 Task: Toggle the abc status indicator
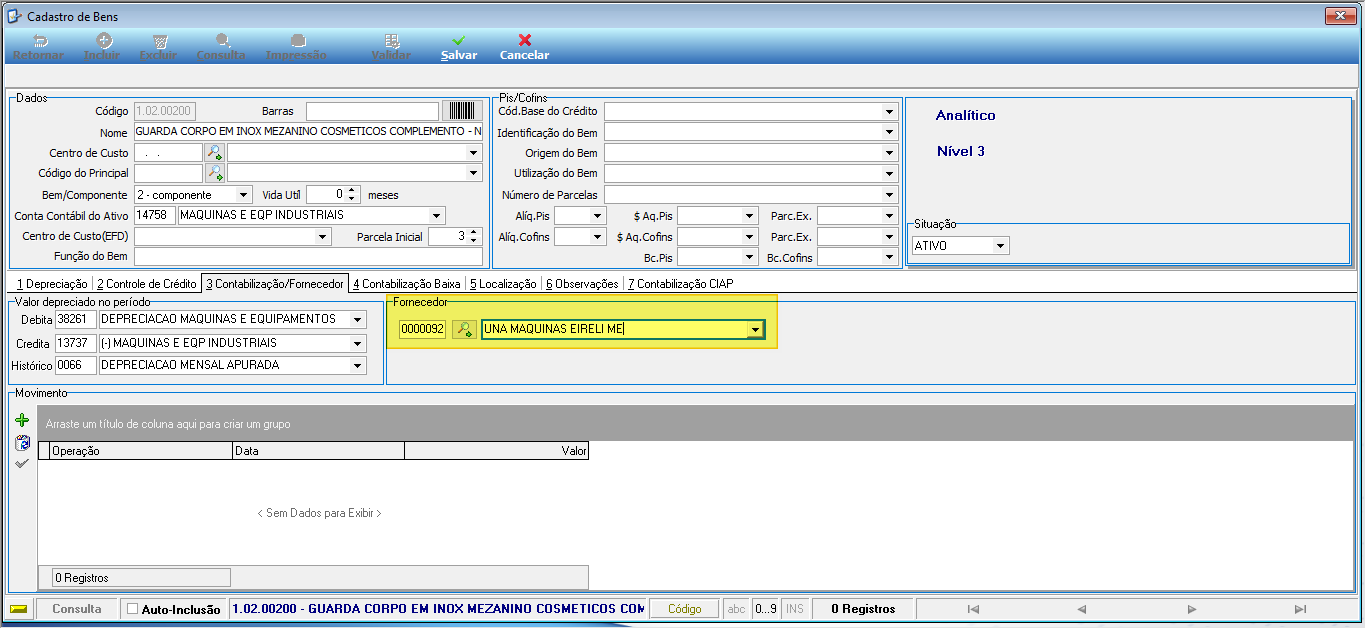(x=736, y=609)
